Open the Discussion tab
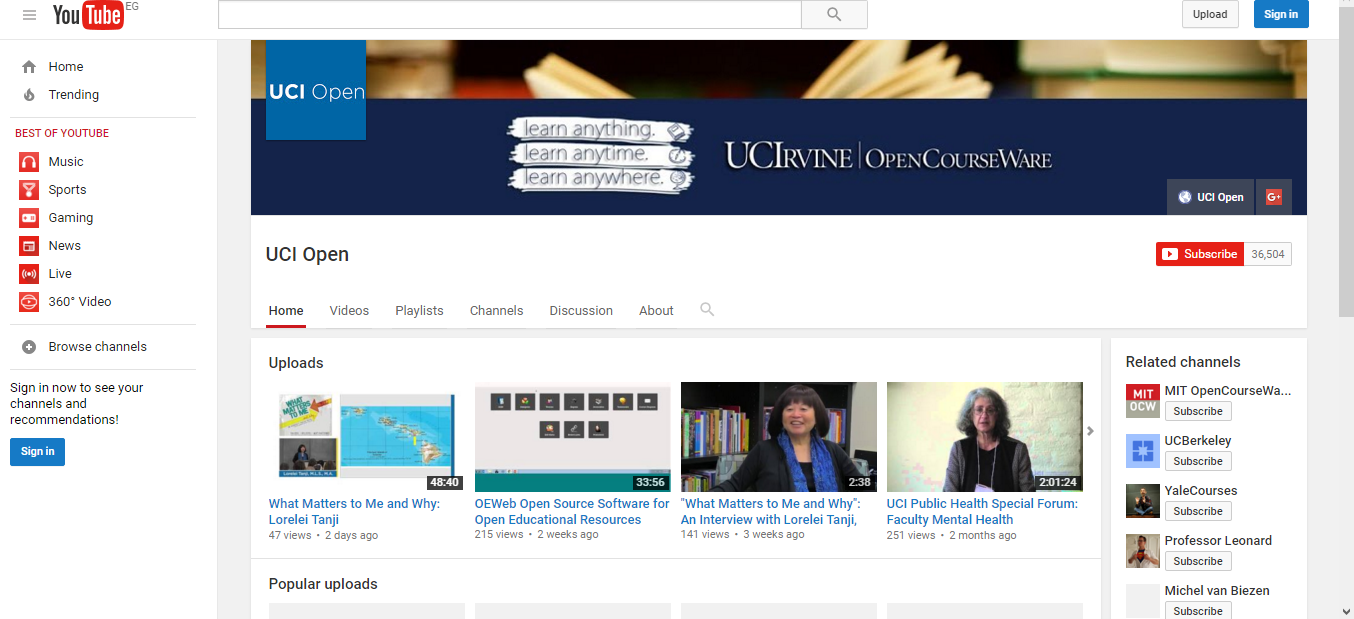The width and height of the screenshot is (1354, 619). 581,311
